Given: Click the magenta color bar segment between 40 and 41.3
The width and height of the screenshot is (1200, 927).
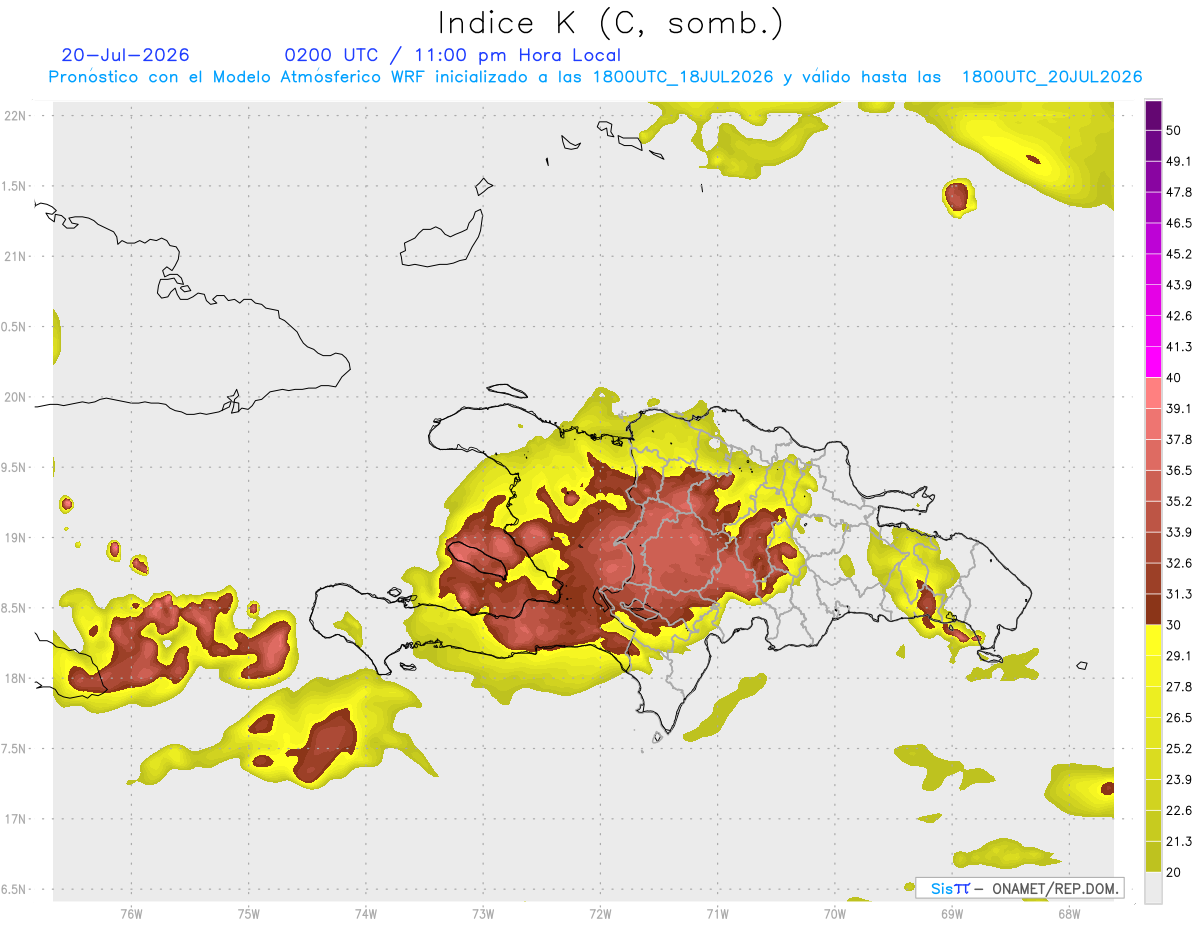Looking at the screenshot, I should click(x=1153, y=363).
